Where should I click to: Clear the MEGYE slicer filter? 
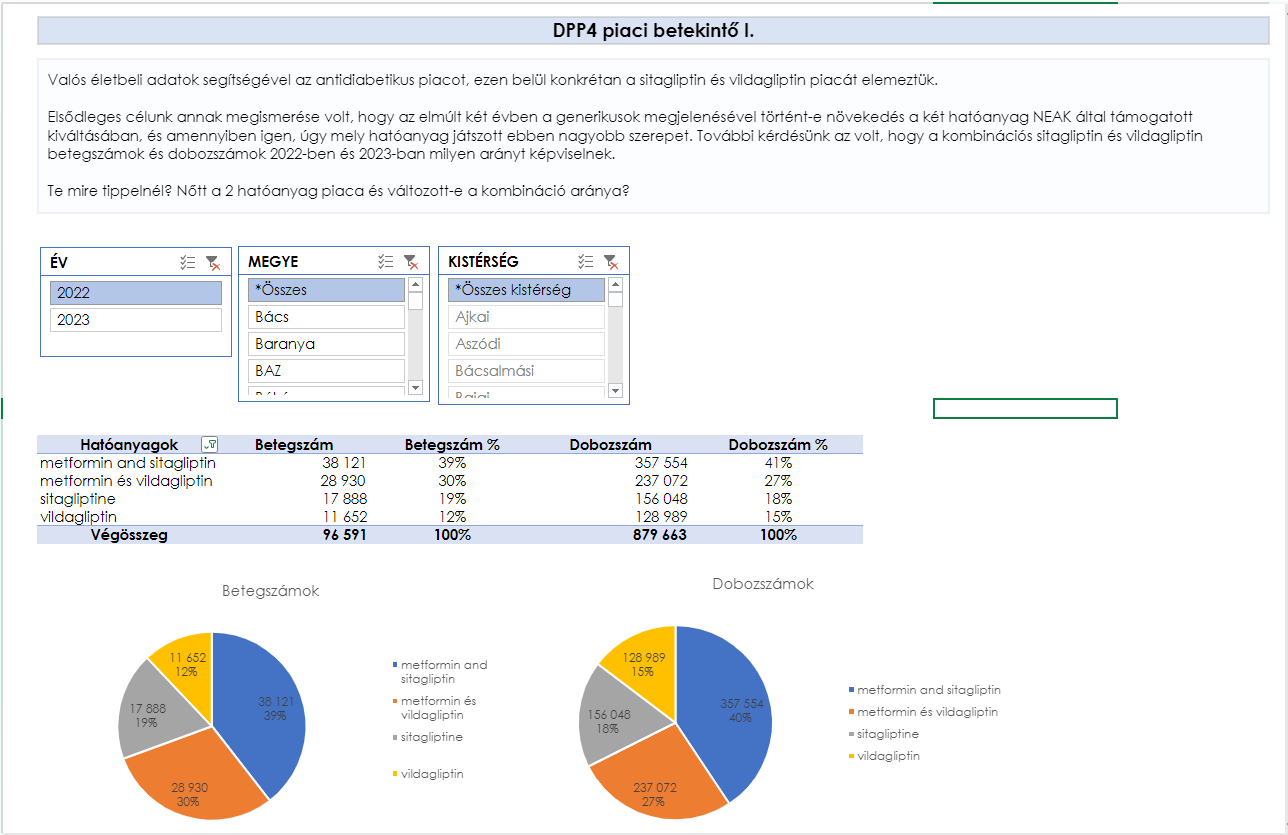click(x=411, y=262)
